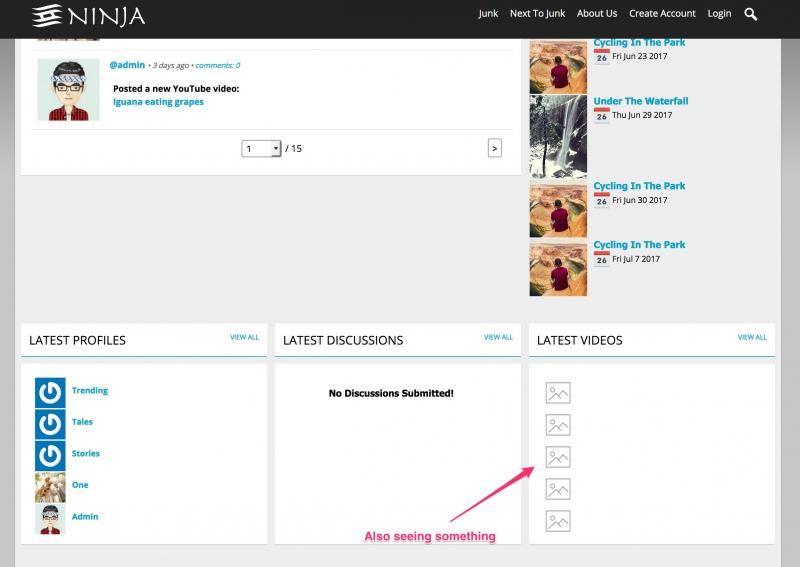The width and height of the screenshot is (800, 567).
Task: Click the Login link
Action: 719,14
